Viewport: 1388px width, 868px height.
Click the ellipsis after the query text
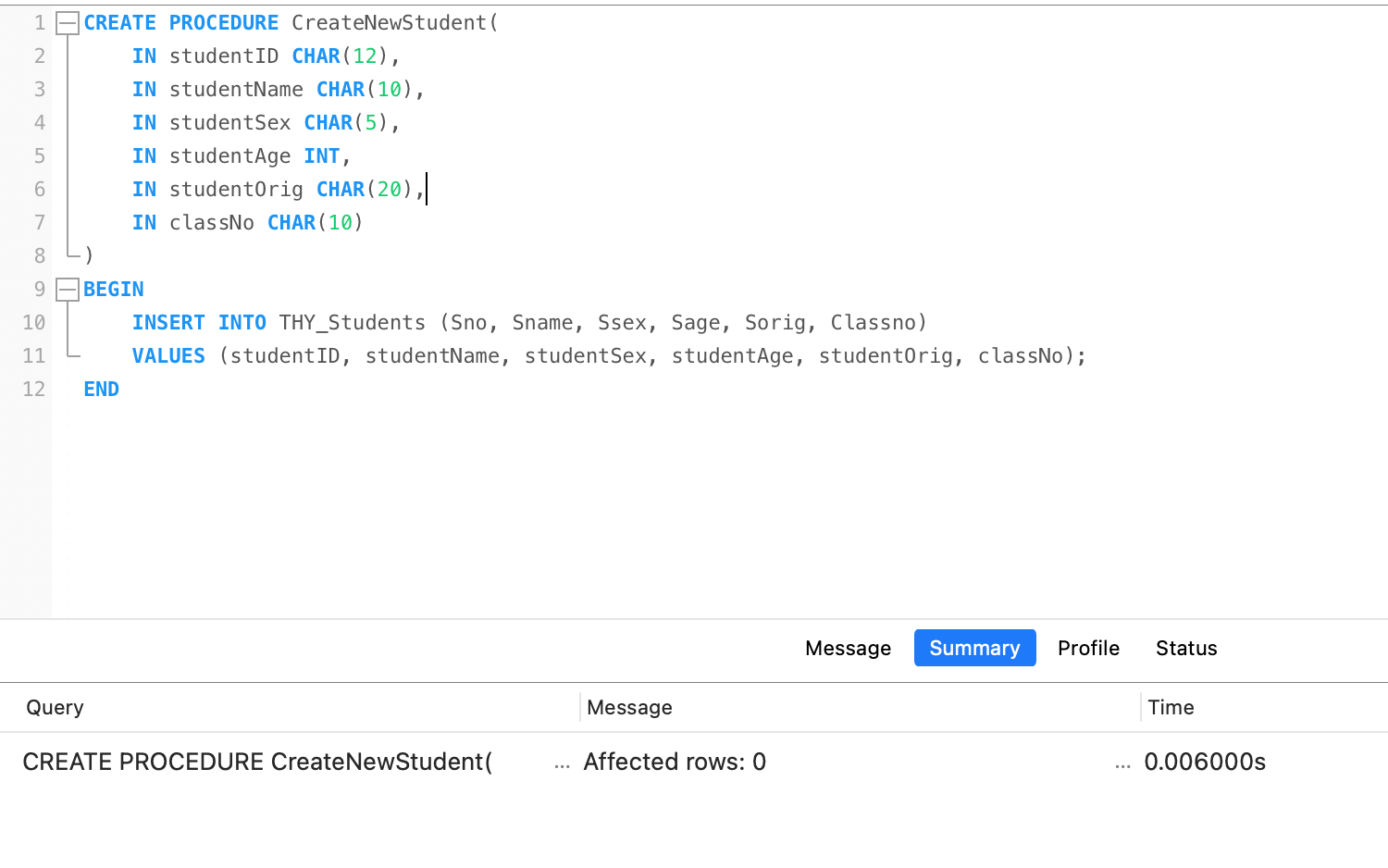click(562, 764)
